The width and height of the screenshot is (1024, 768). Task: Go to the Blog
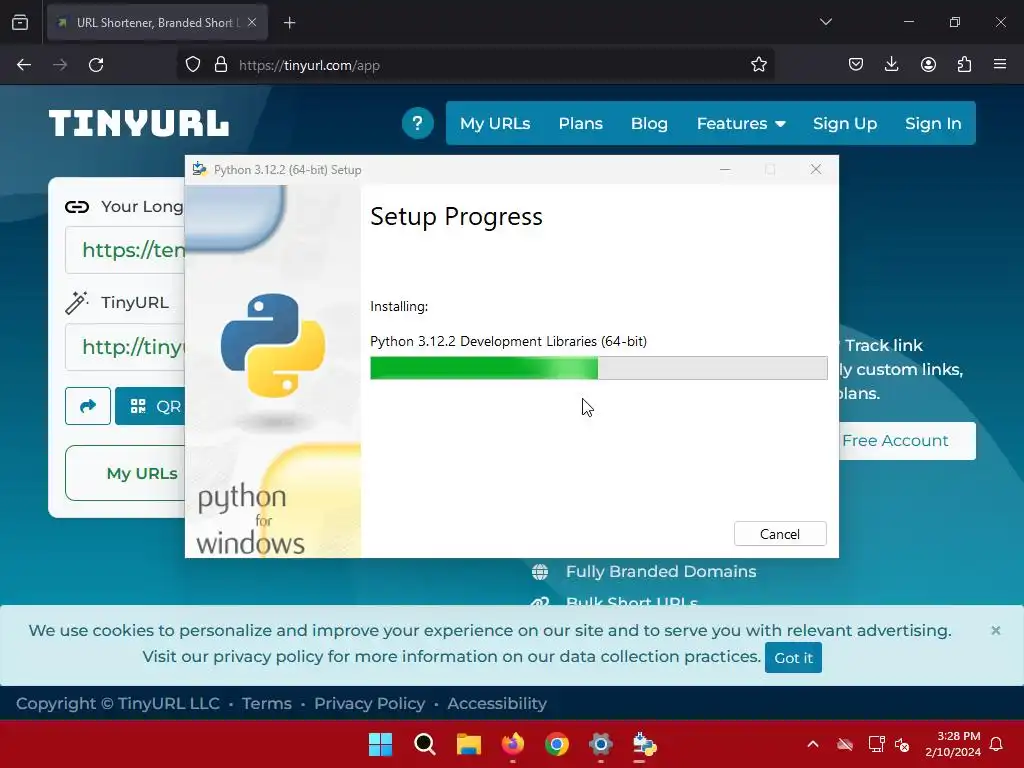pyautogui.click(x=648, y=123)
